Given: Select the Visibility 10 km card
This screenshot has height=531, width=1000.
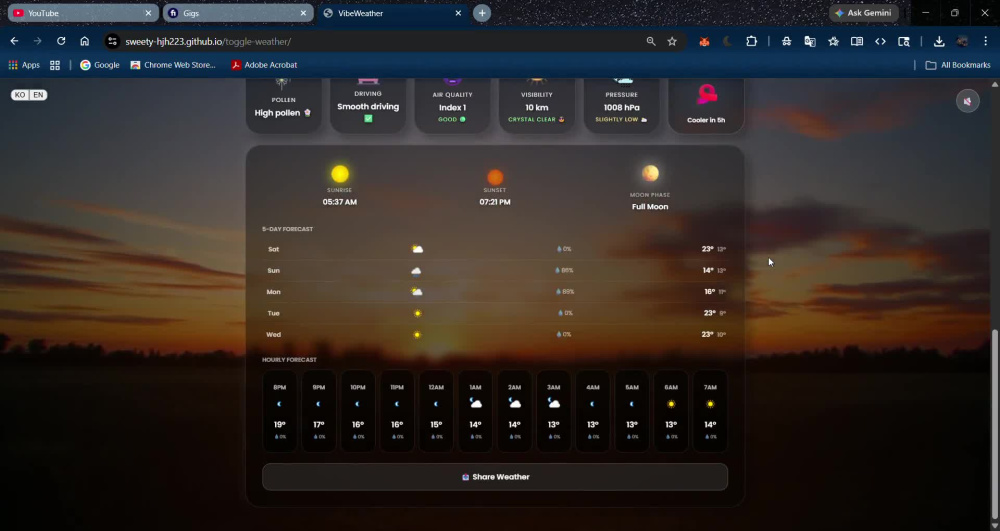Looking at the screenshot, I should coord(536,105).
